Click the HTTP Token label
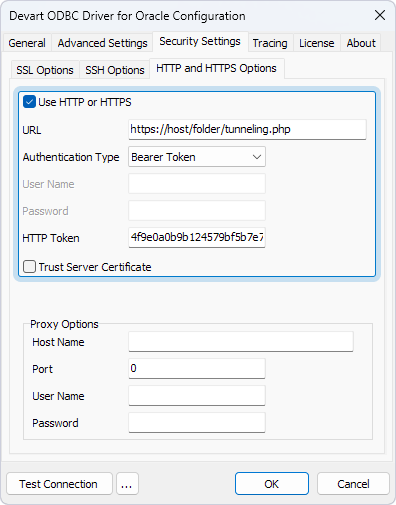Image resolution: width=396 pixels, height=505 pixels. pyautogui.click(x=51, y=238)
